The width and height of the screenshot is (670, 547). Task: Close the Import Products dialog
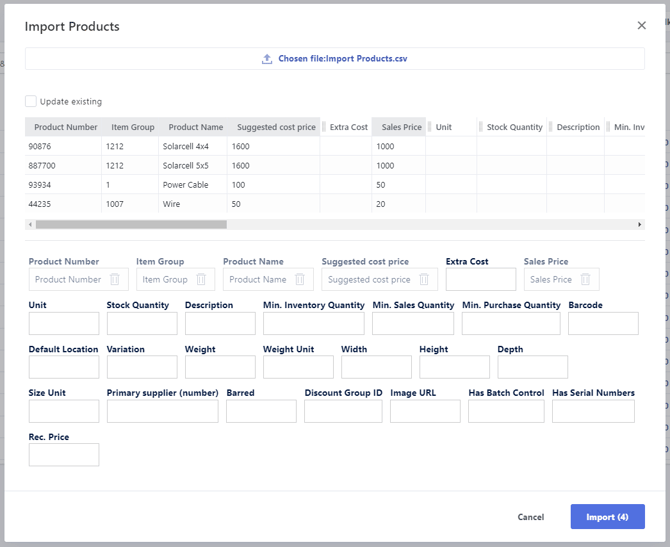click(641, 26)
